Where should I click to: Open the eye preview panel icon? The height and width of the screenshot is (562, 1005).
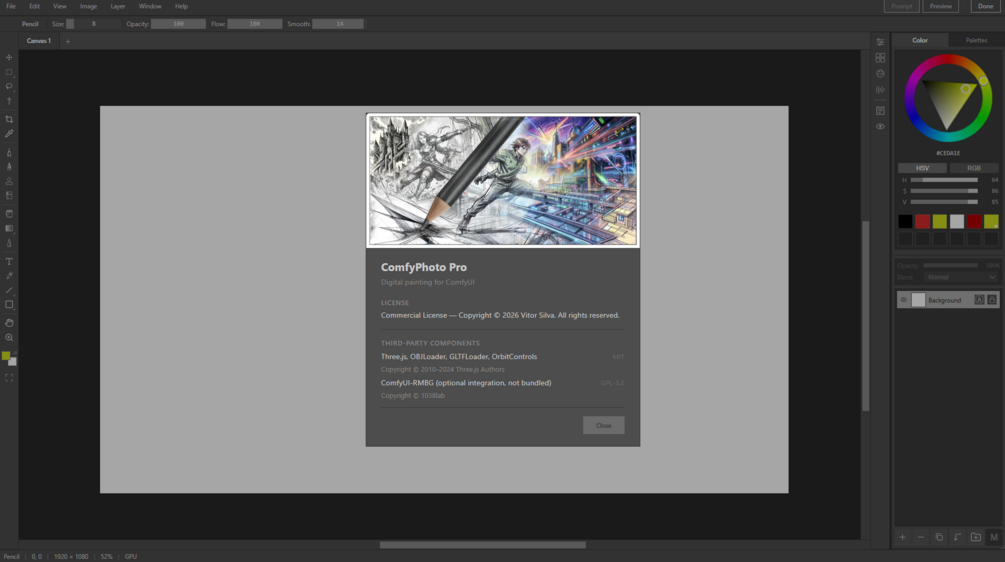[x=880, y=126]
